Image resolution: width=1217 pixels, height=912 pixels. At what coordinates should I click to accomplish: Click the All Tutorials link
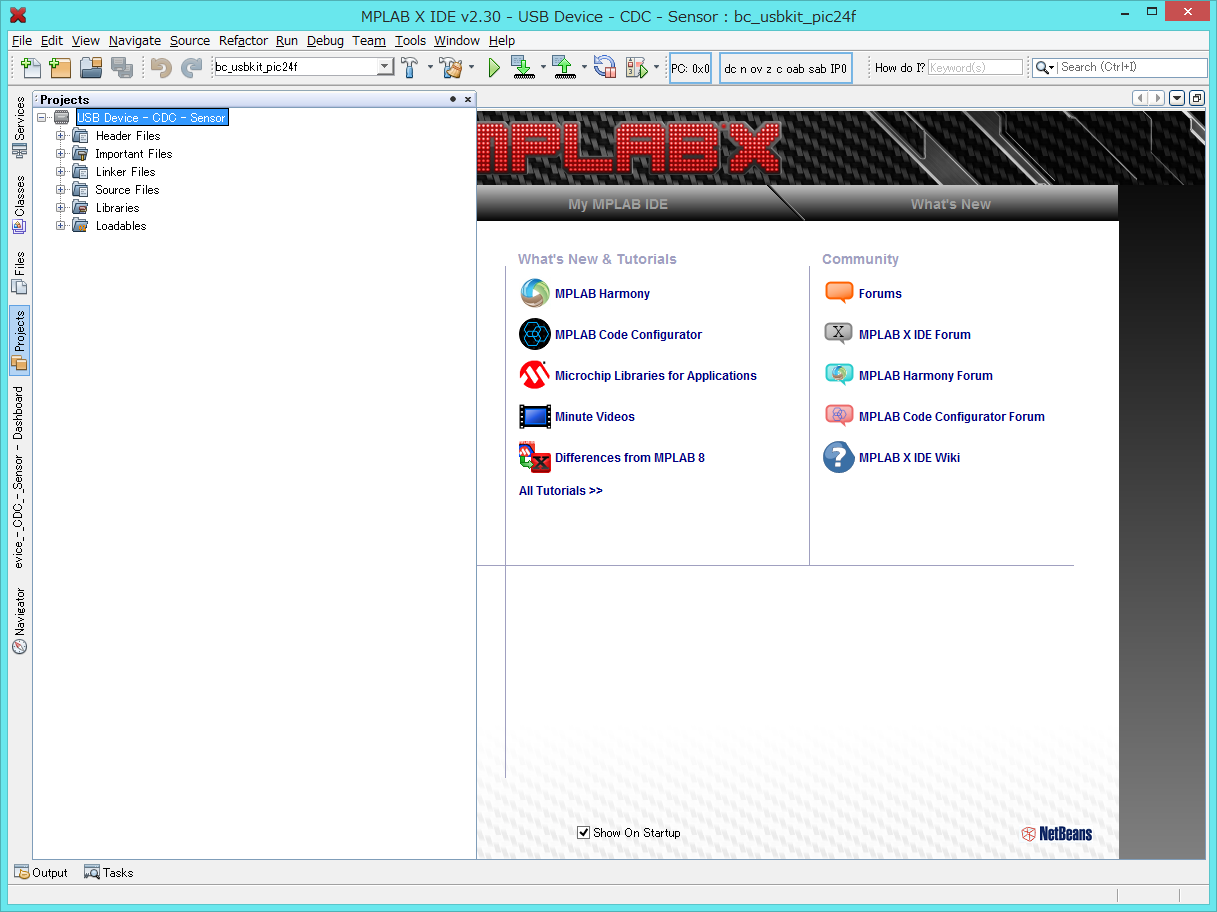point(560,491)
